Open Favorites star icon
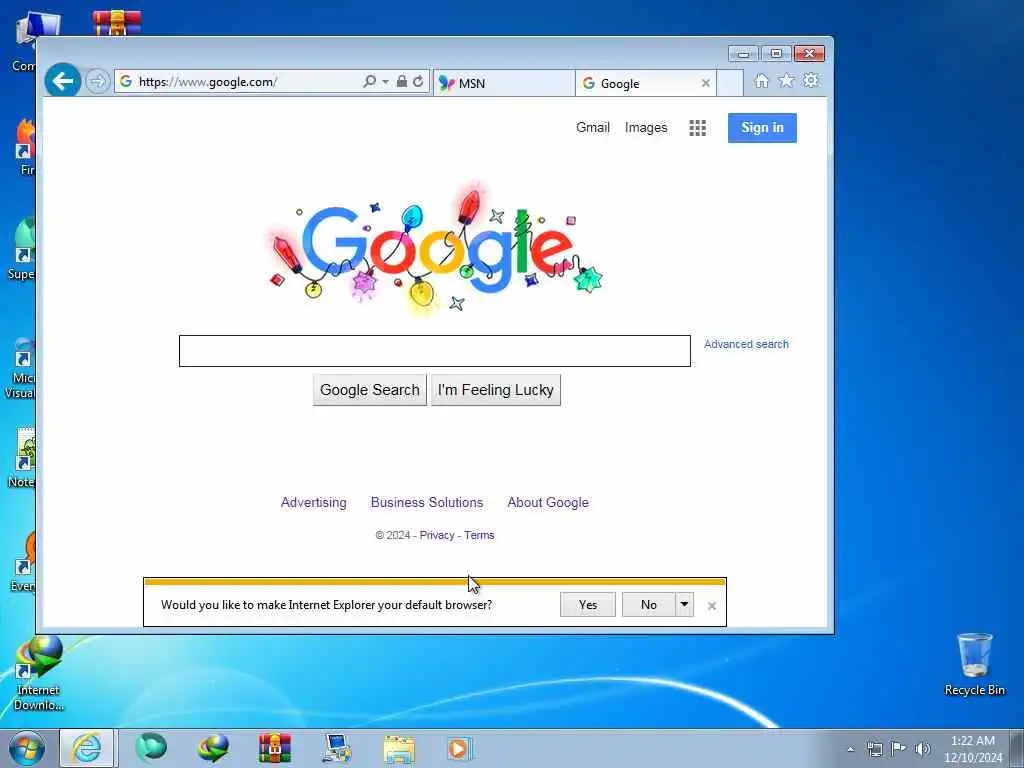 [786, 80]
